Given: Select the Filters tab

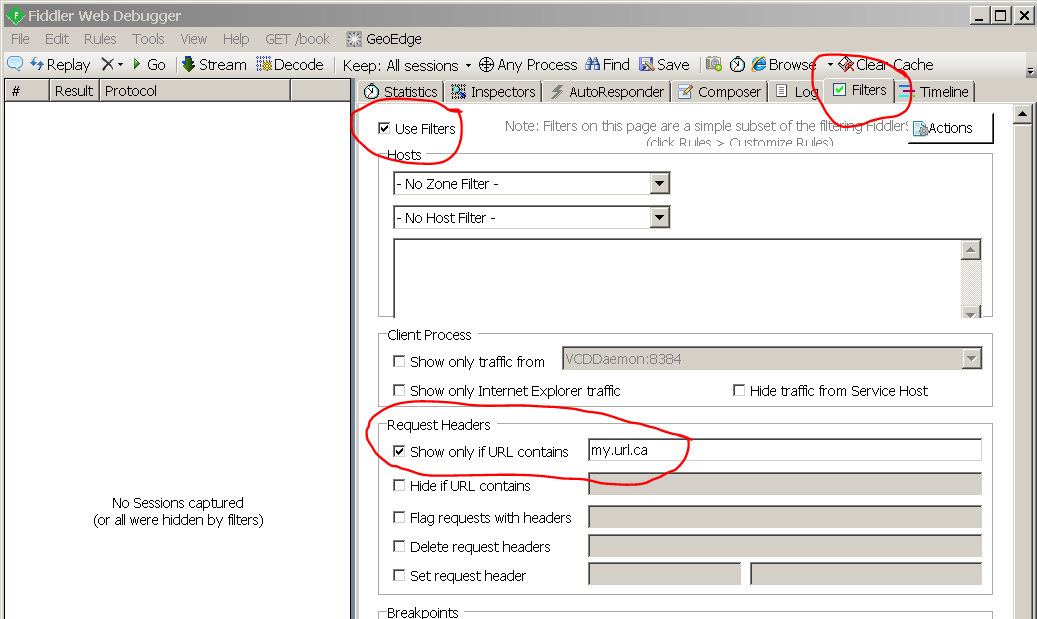Looking at the screenshot, I should coord(860,90).
